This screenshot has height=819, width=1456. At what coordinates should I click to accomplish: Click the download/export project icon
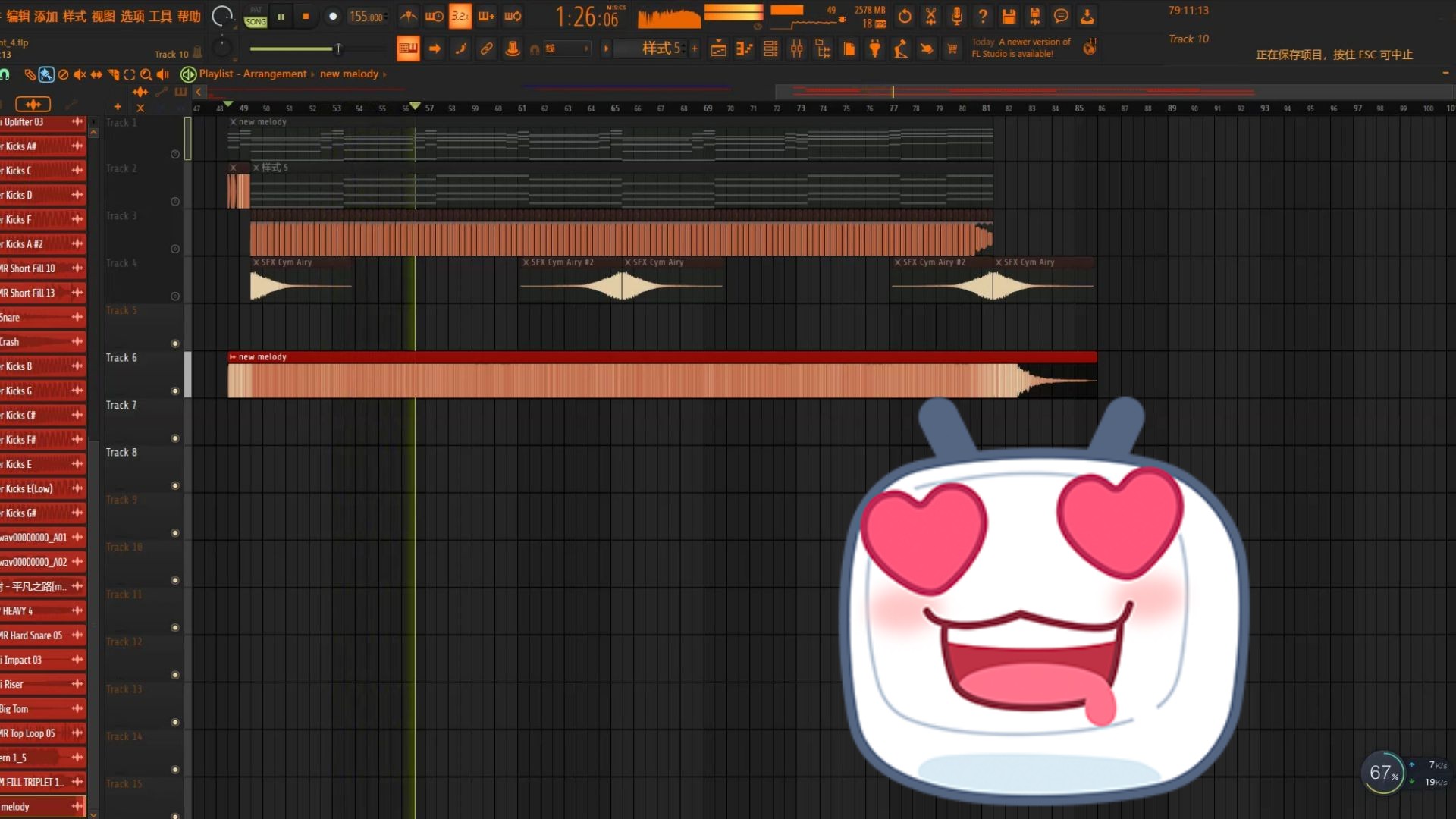[1087, 16]
